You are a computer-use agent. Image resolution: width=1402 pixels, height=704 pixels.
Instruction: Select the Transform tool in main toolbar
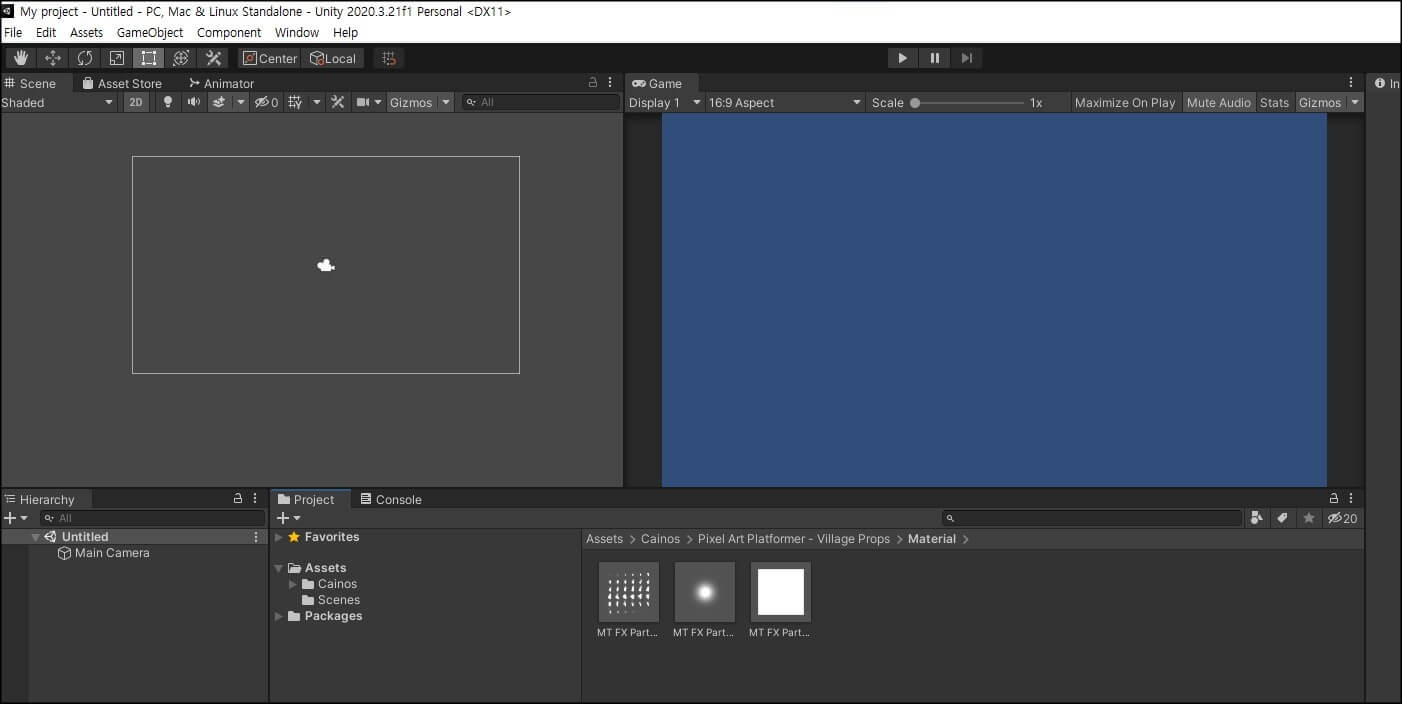181,58
